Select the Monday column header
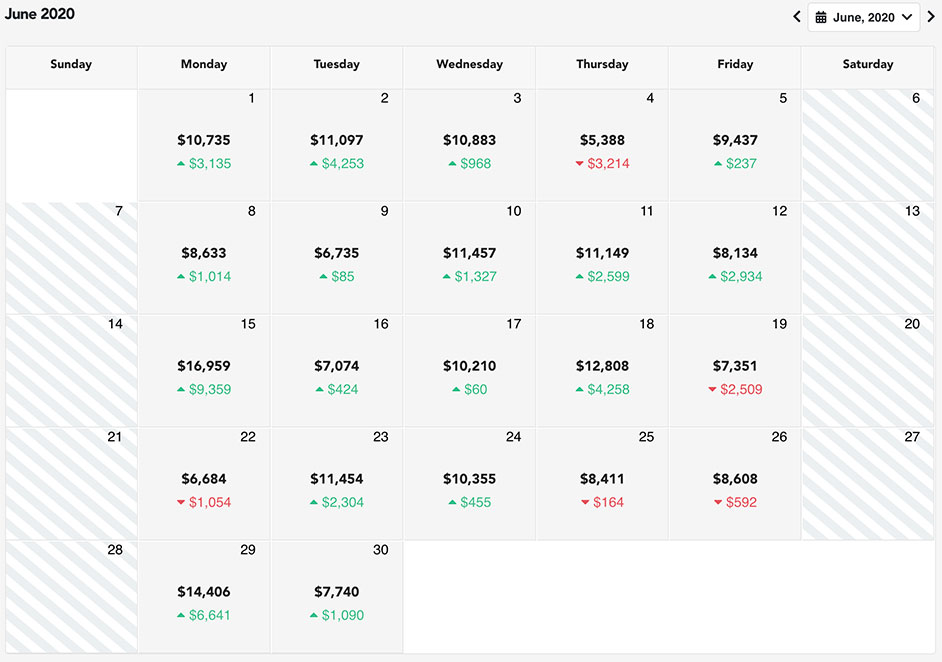The image size is (942, 662). click(204, 64)
